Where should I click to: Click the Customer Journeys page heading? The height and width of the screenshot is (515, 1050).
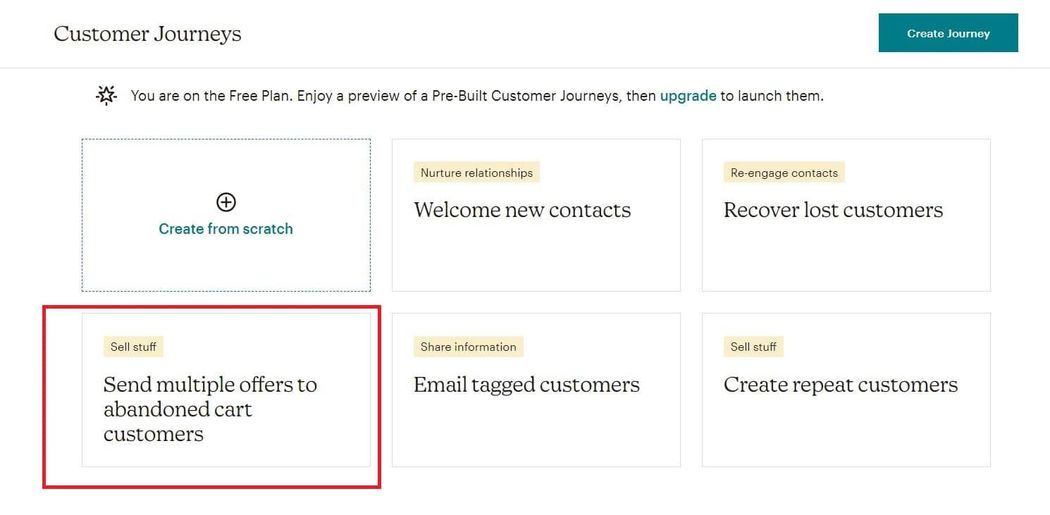pos(148,34)
